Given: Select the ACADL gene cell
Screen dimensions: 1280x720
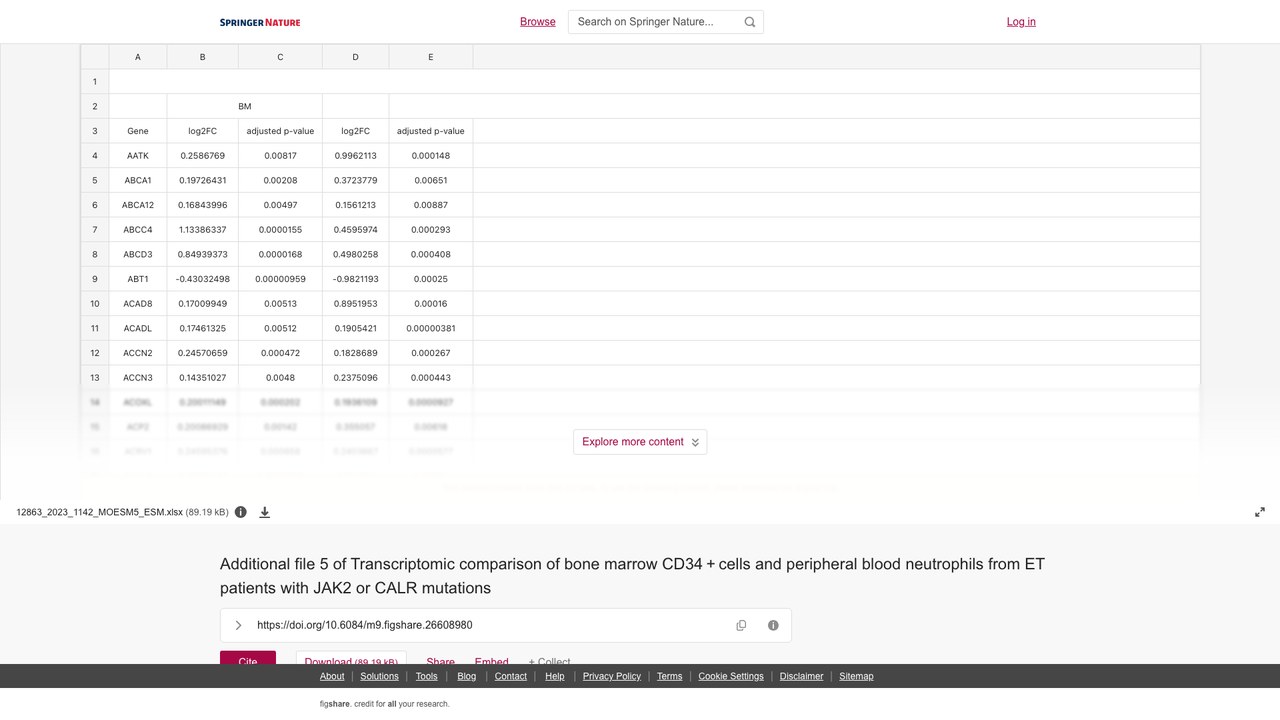Looking at the screenshot, I should tap(138, 328).
